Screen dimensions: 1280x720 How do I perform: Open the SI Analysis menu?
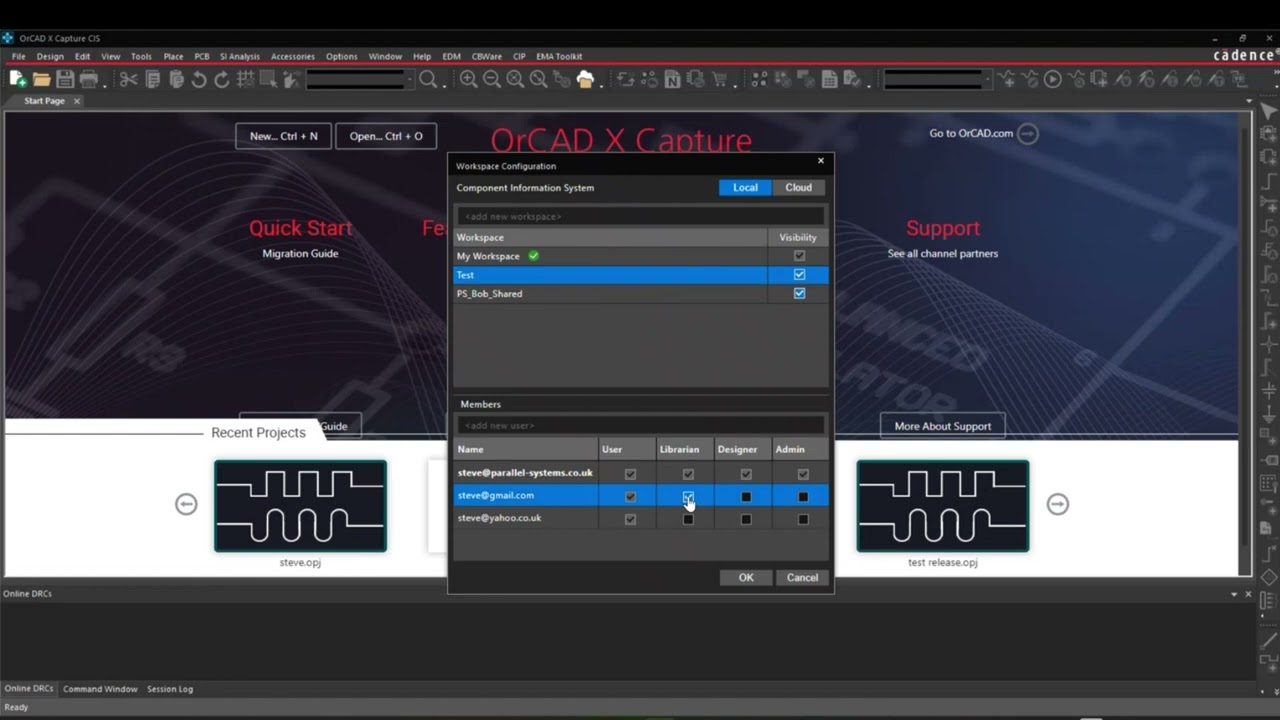240,57
